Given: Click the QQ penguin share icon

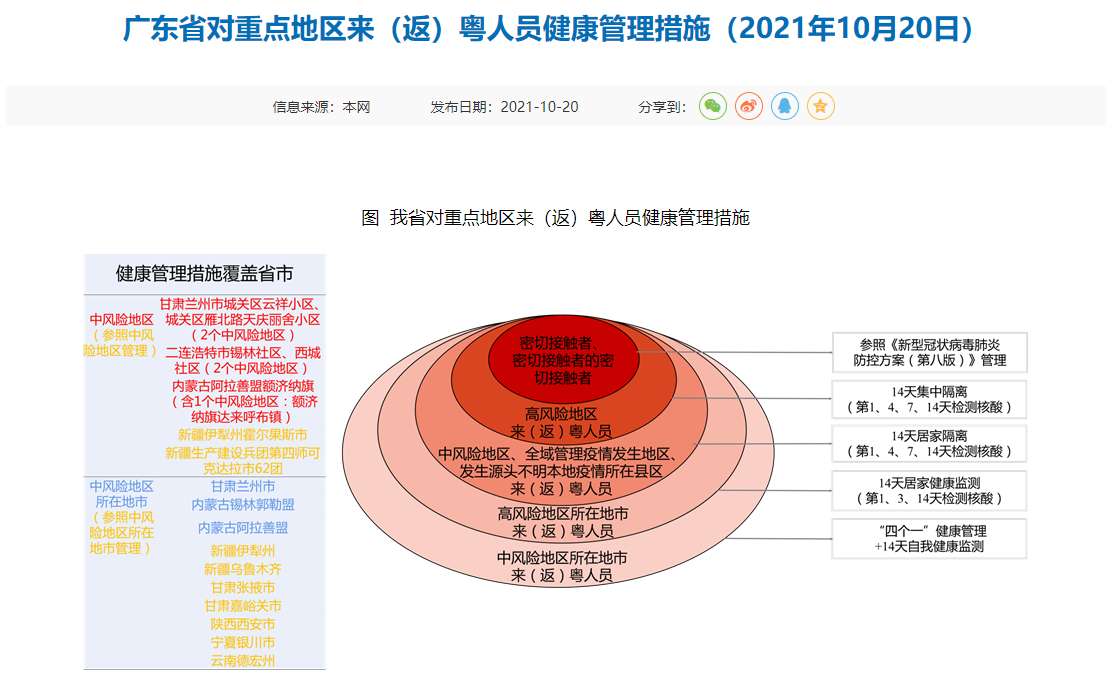Looking at the screenshot, I should [785, 106].
